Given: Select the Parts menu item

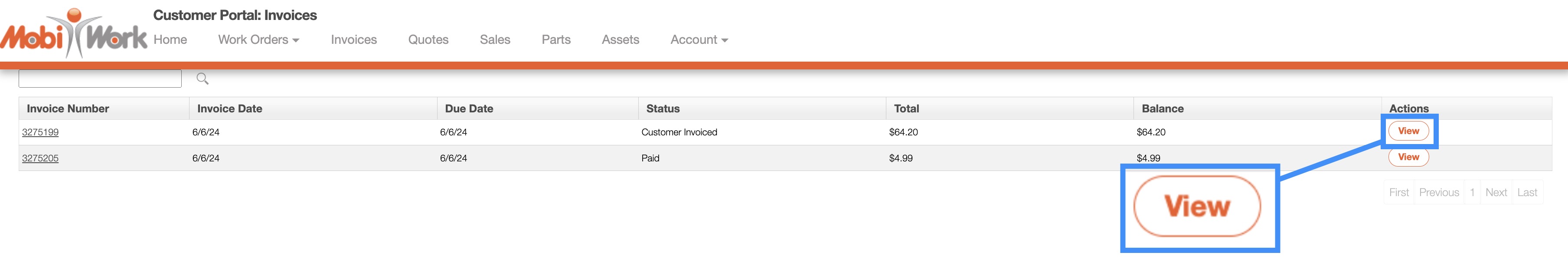Looking at the screenshot, I should point(556,39).
